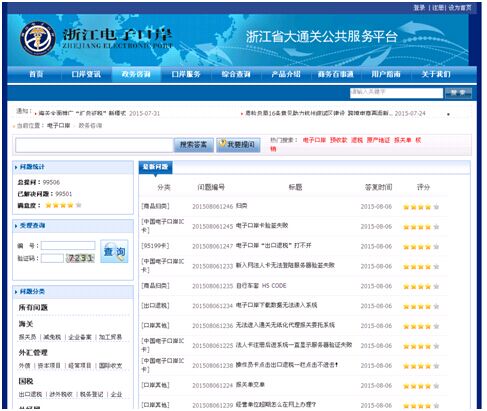Focus the 编号 input field
The height and width of the screenshot is (411, 487).
pyautogui.click(x=68, y=246)
